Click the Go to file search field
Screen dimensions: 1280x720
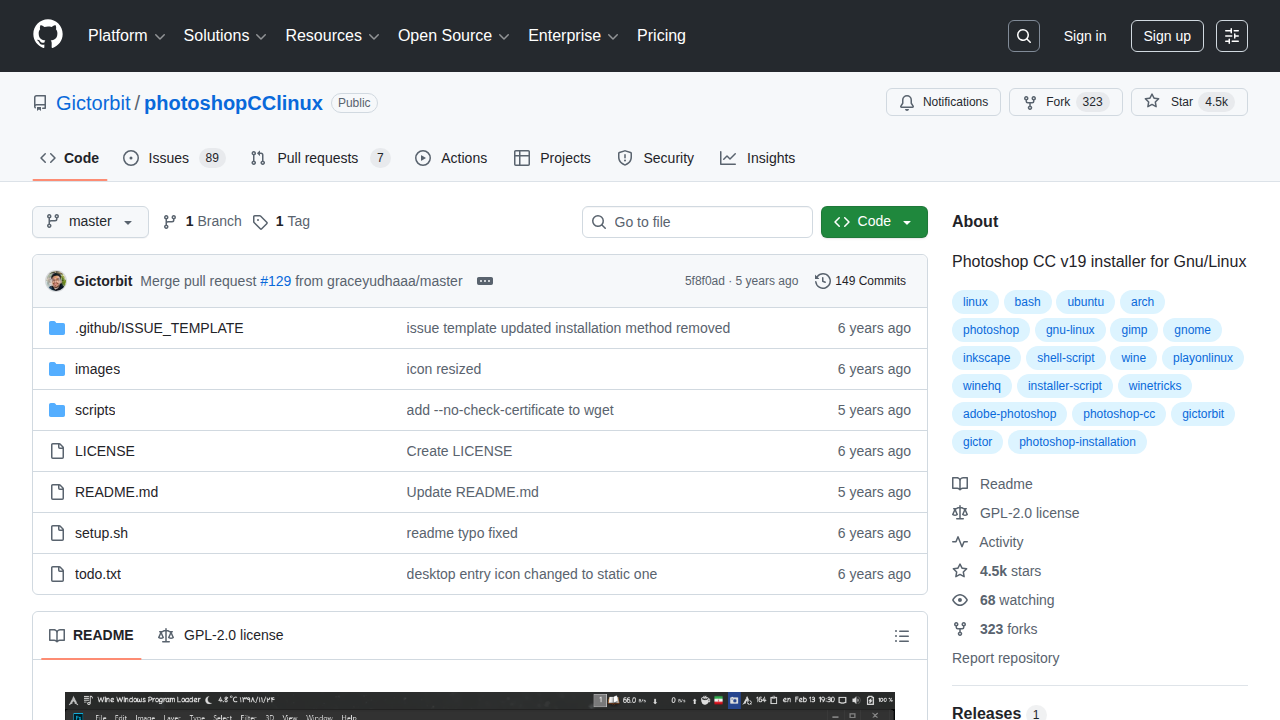697,221
